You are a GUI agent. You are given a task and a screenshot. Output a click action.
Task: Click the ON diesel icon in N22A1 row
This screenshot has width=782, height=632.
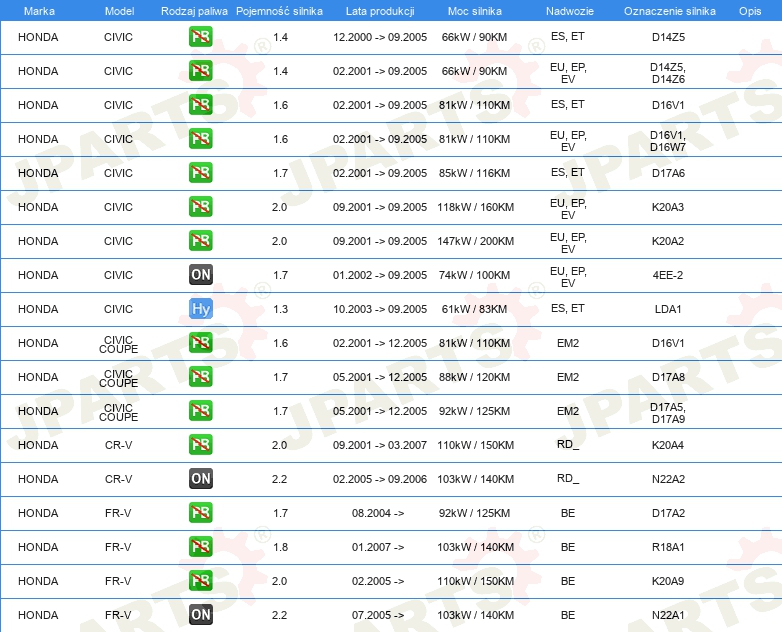pos(200,615)
